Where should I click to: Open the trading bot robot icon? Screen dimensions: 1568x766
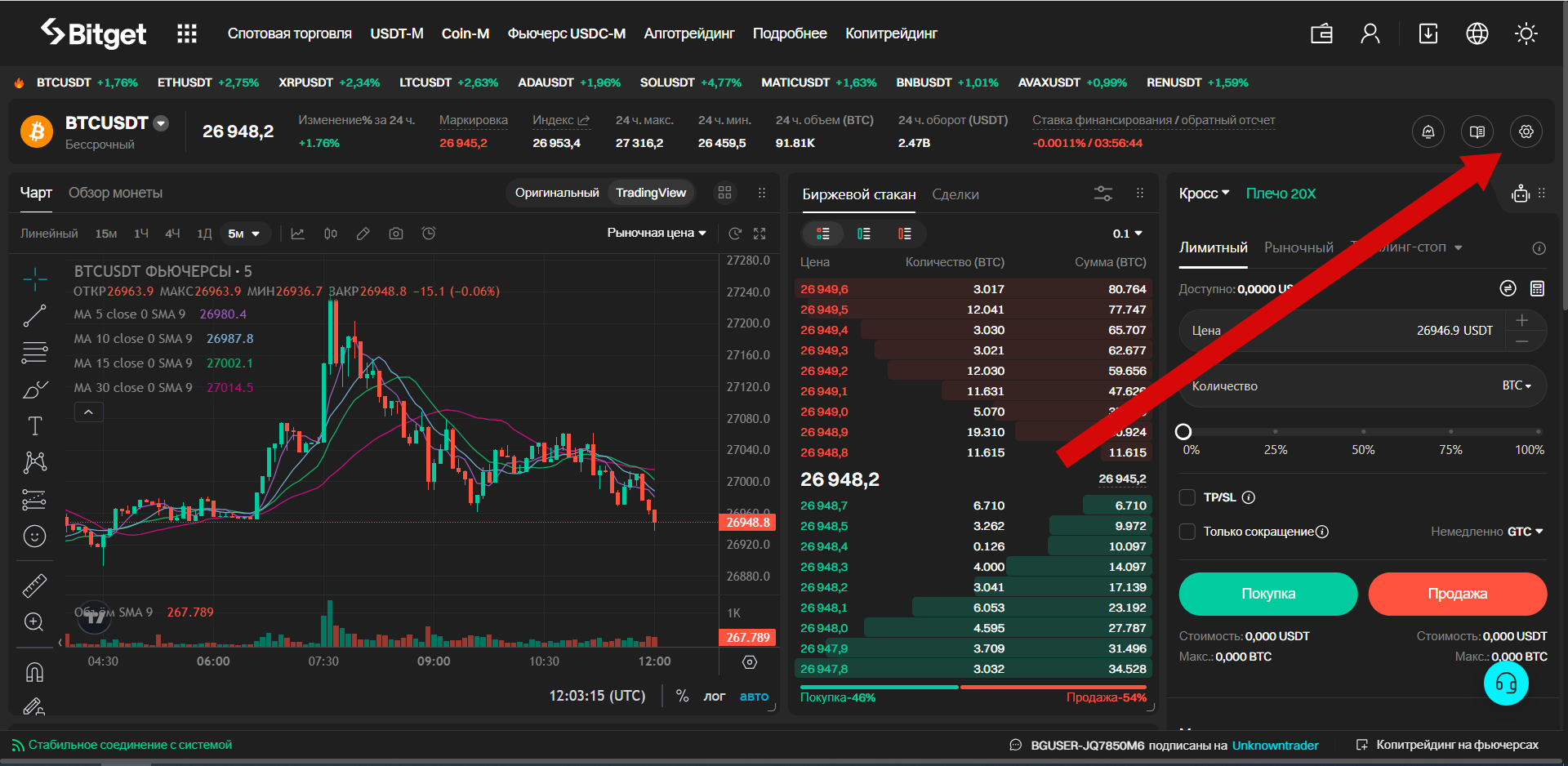tap(1520, 194)
